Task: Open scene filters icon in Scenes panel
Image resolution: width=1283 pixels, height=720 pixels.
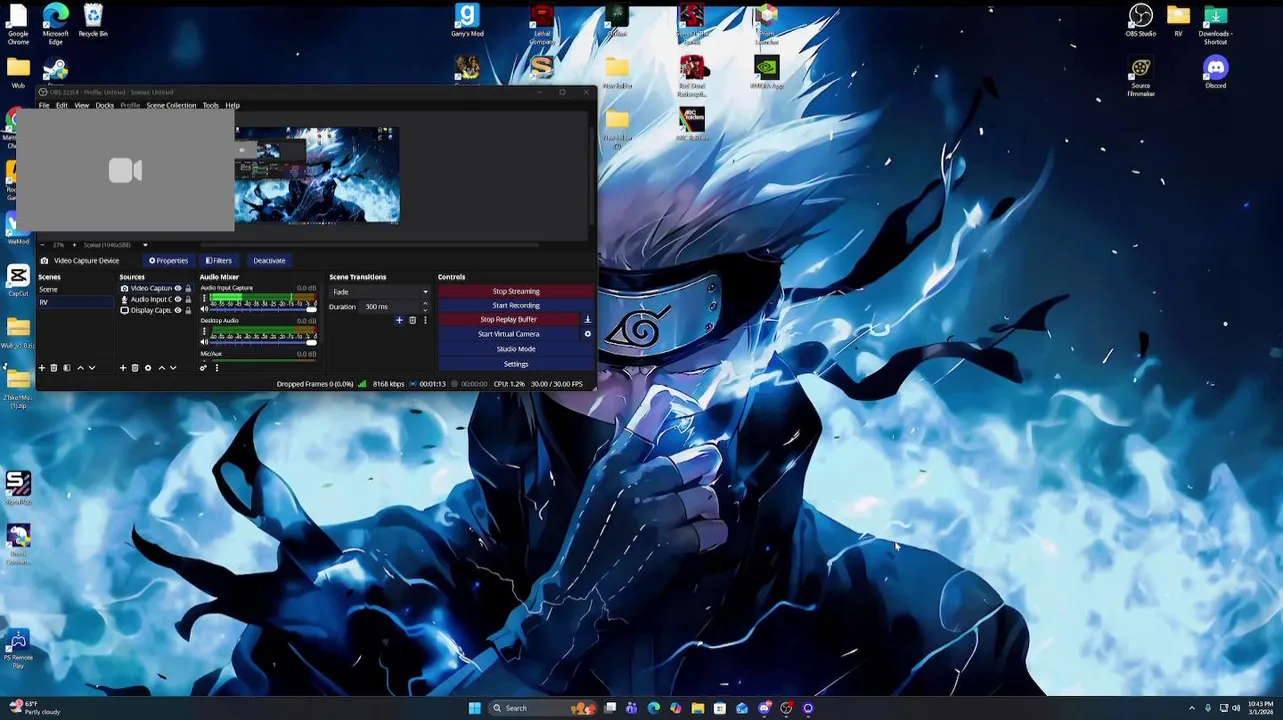Action: pos(67,368)
